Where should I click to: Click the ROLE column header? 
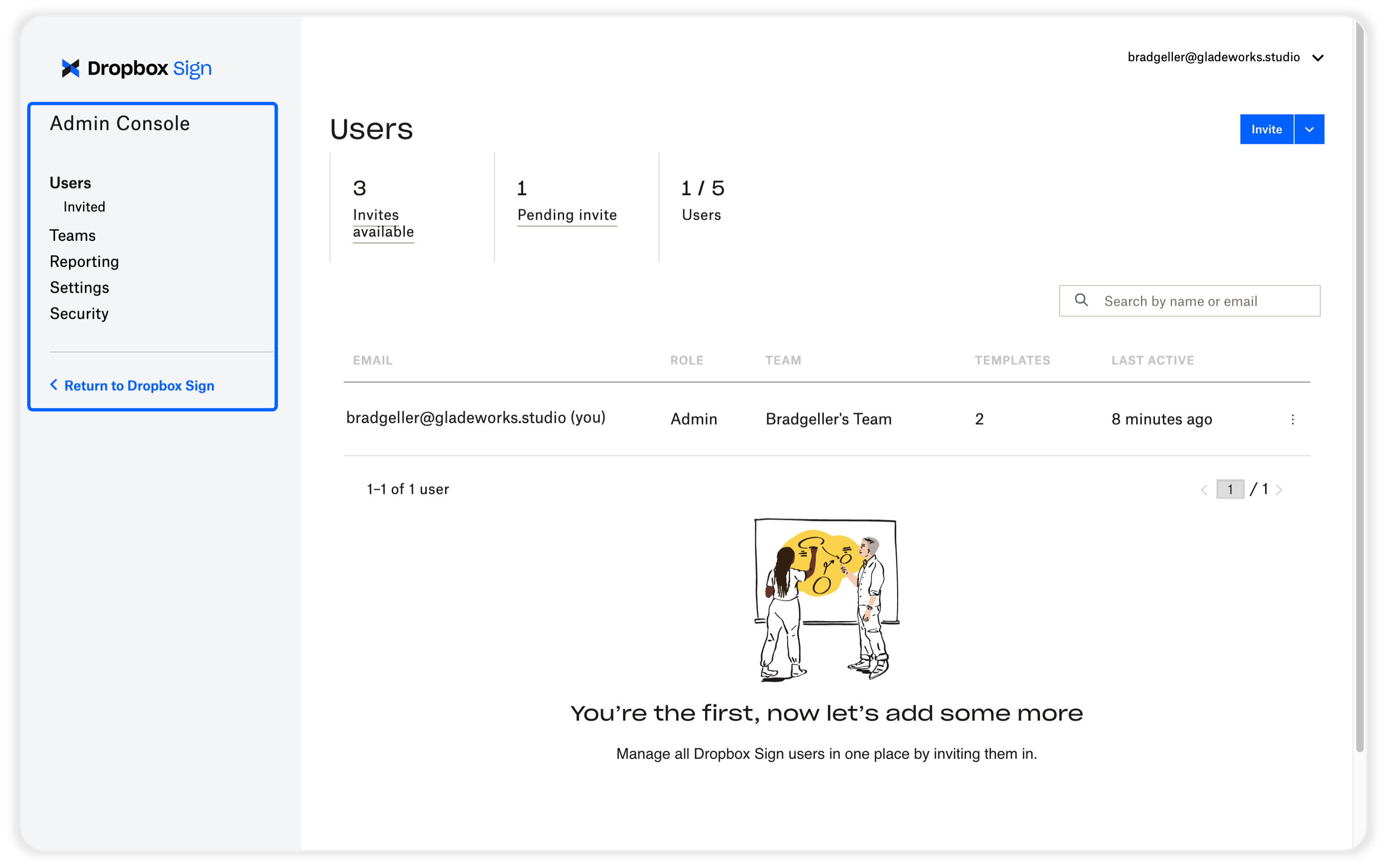(x=687, y=360)
